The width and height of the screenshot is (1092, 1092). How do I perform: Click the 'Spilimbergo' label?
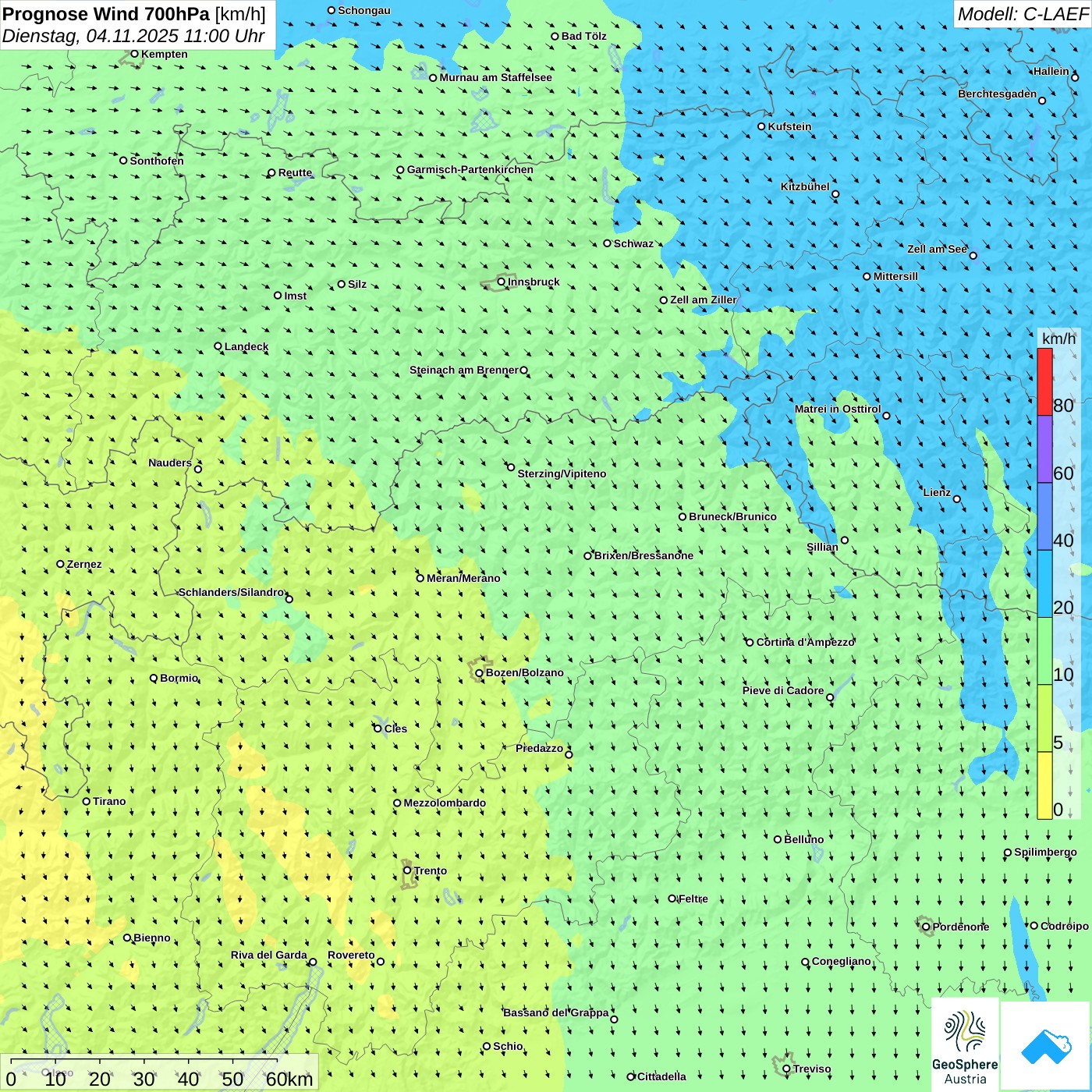click(x=1045, y=852)
